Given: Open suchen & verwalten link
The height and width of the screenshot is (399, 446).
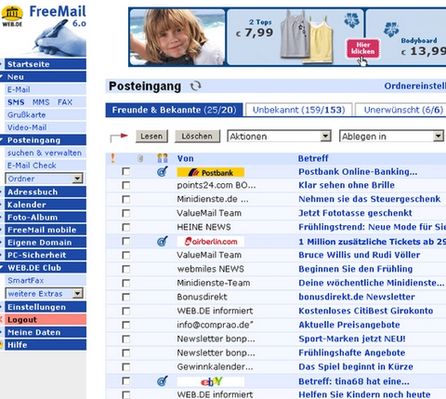Looking at the screenshot, I should 44,153.
